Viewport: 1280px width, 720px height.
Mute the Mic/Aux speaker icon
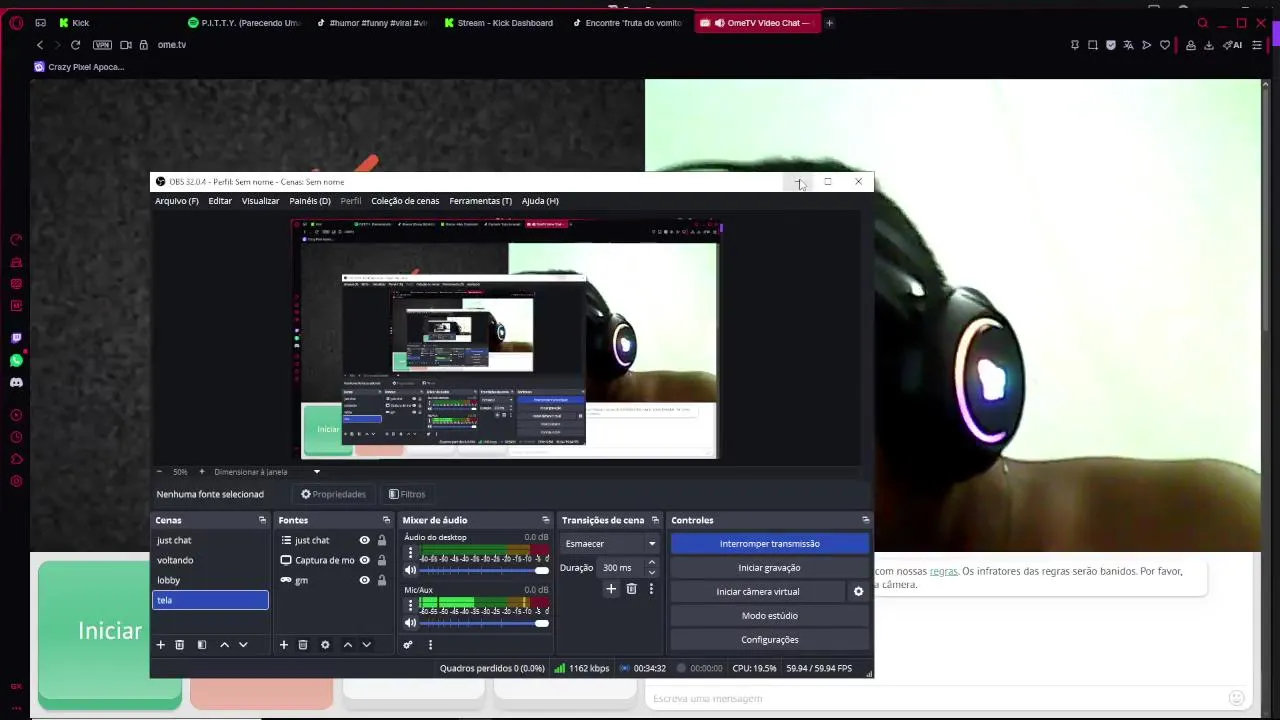[x=410, y=623]
